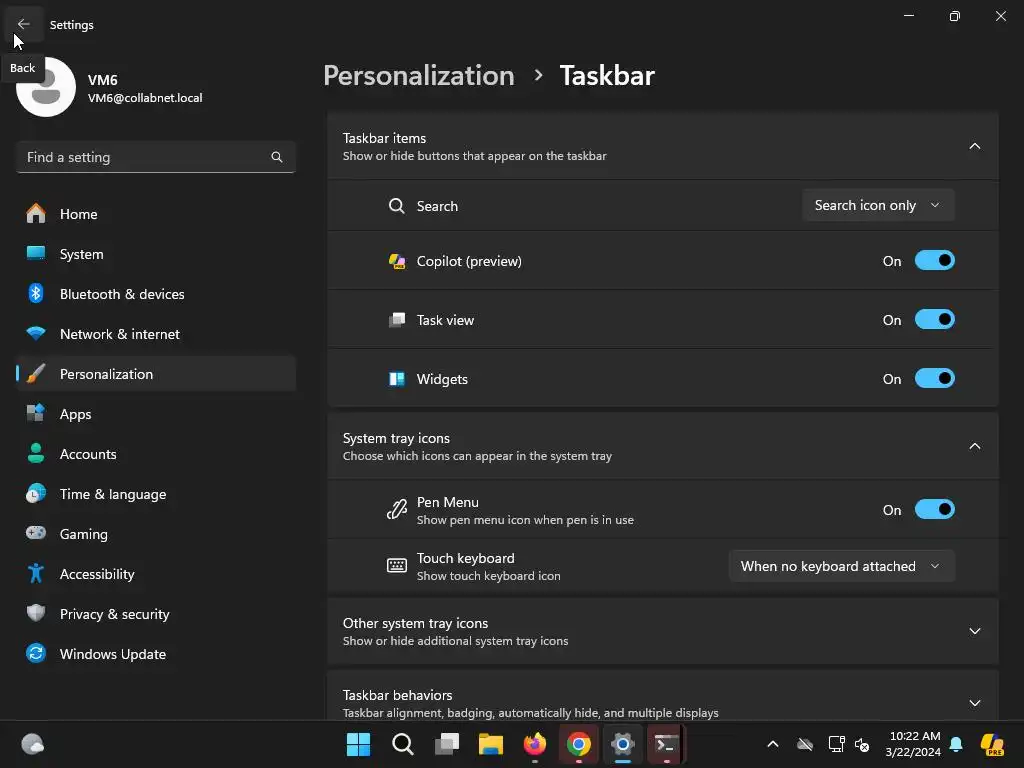Click the VM6@collabnet.local account text
1024x768 pixels.
pos(145,98)
